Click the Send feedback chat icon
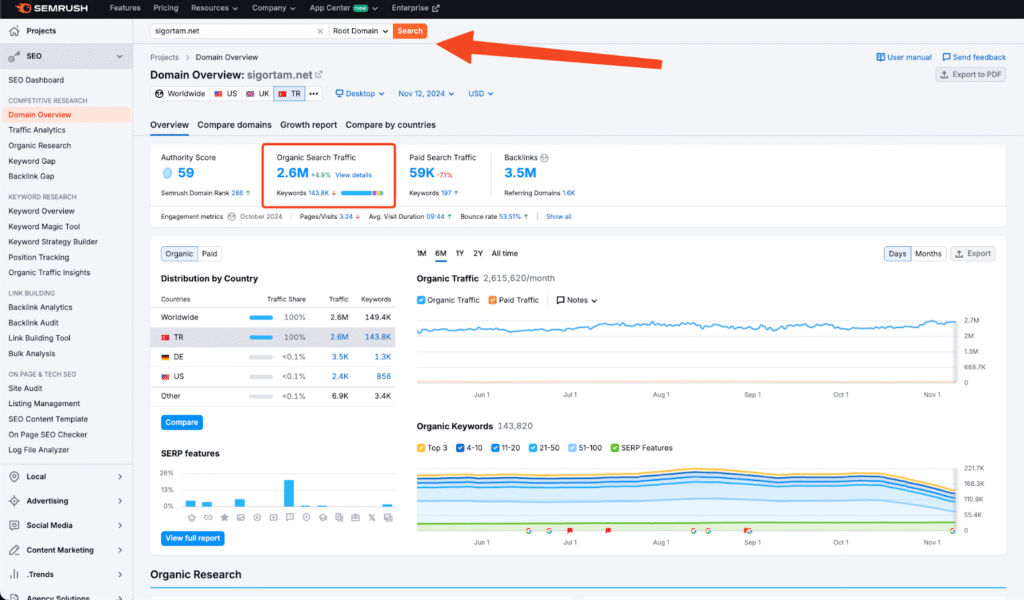 click(x=946, y=58)
